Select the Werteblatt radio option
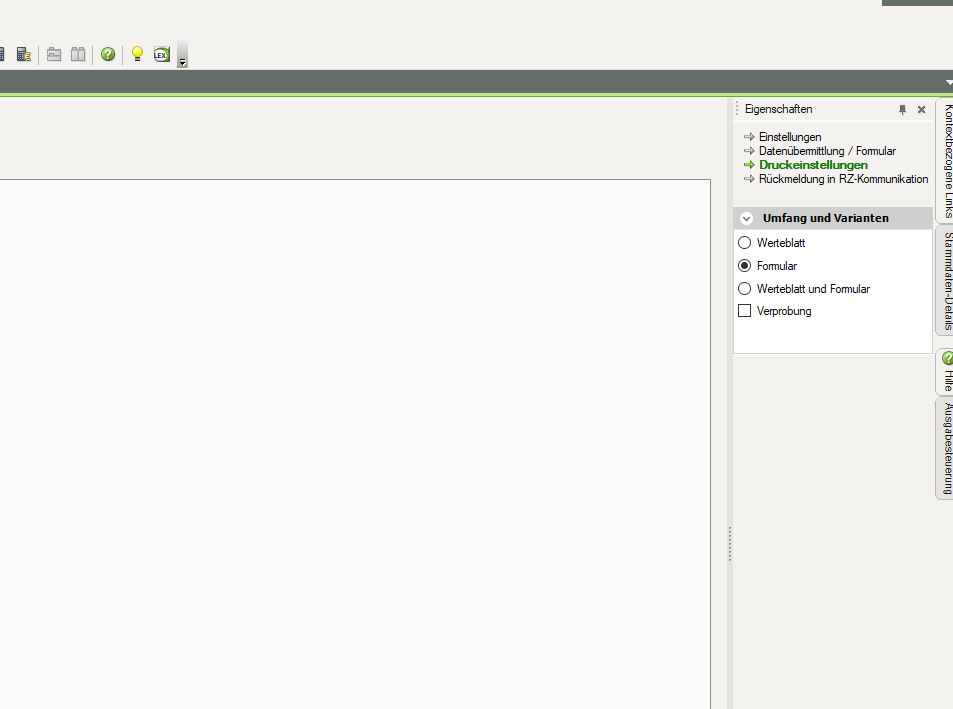Image resolution: width=953 pixels, height=709 pixels. click(x=744, y=243)
